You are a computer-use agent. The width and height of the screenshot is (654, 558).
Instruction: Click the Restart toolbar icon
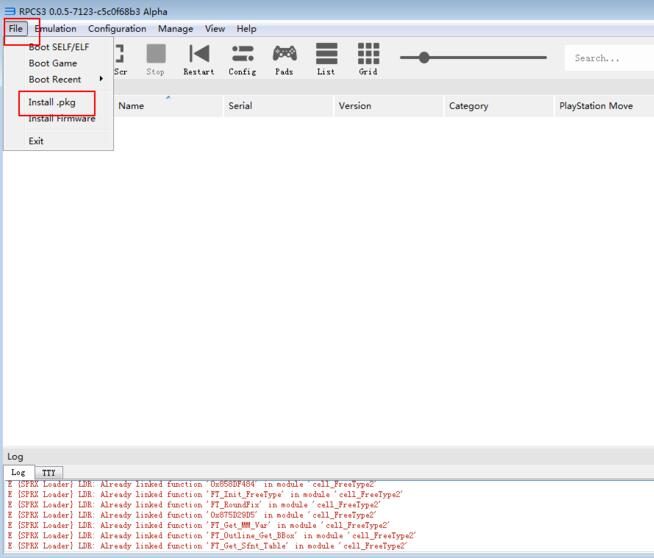[x=199, y=60]
